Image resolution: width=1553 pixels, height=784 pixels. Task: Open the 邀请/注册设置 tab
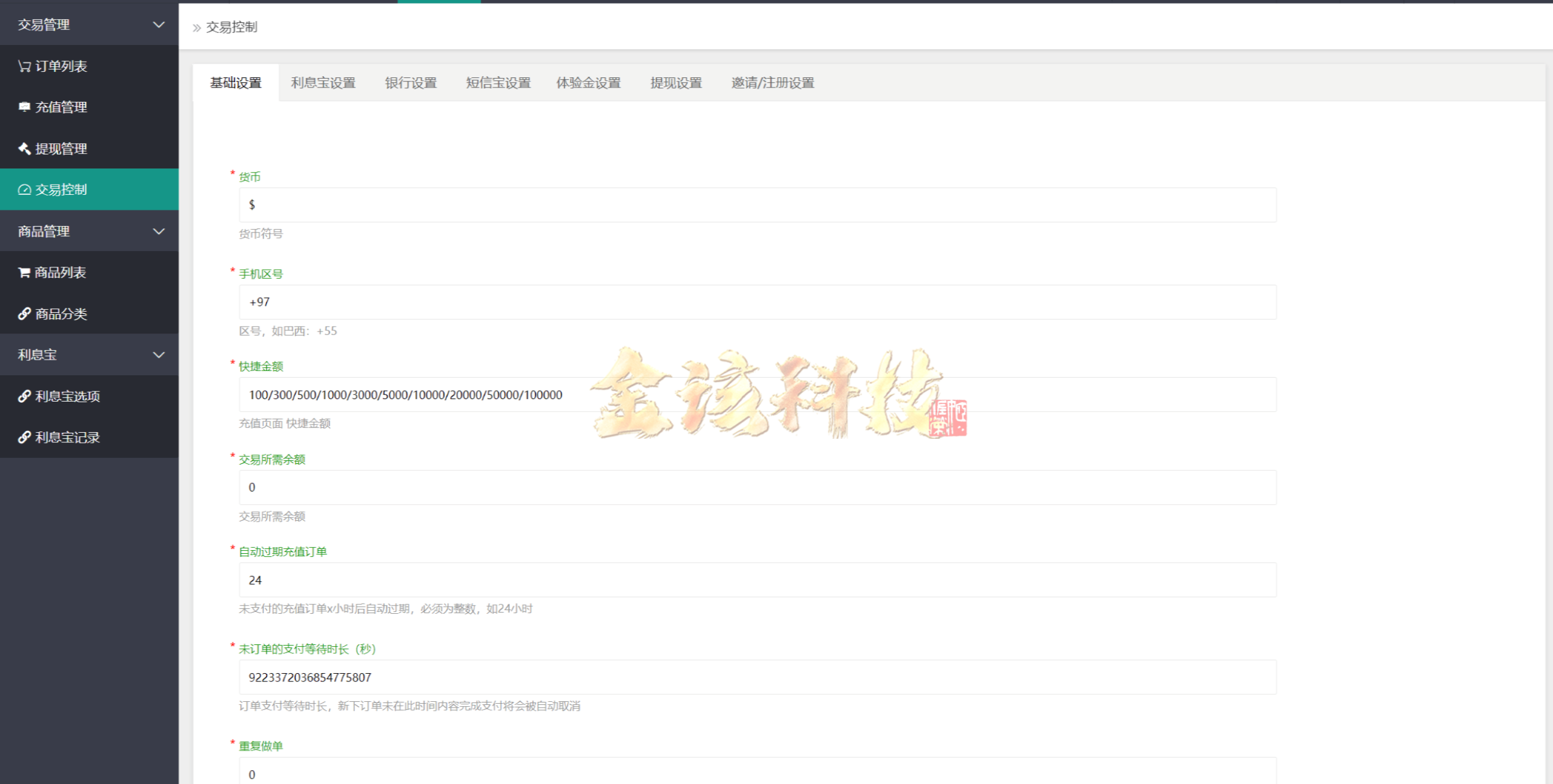pos(772,83)
